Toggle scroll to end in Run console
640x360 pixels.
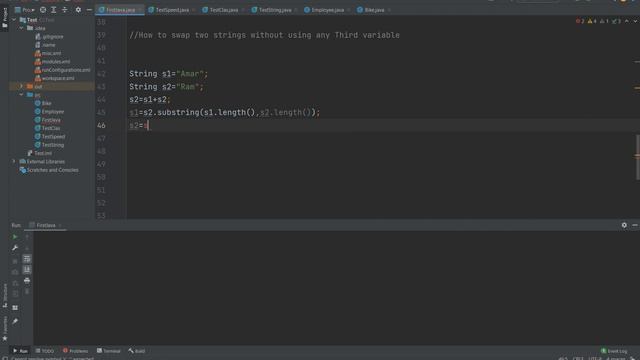27,270
